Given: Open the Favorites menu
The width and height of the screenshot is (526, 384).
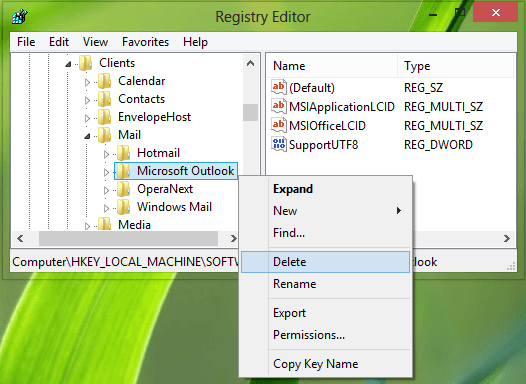Looking at the screenshot, I should pyautogui.click(x=145, y=42).
